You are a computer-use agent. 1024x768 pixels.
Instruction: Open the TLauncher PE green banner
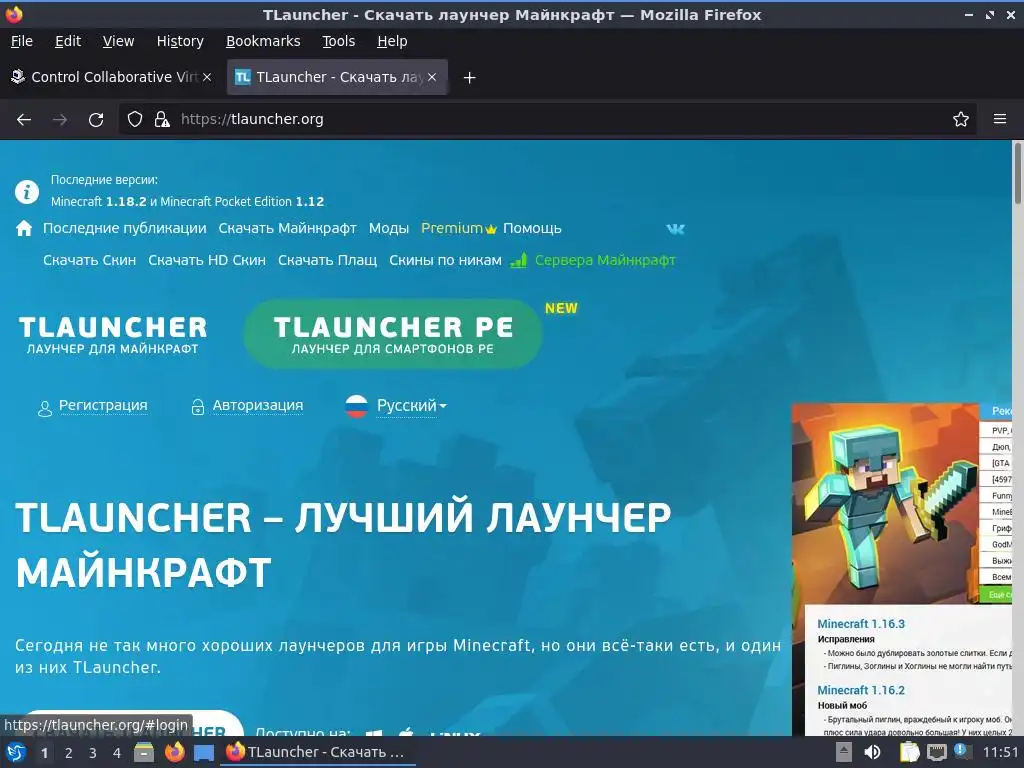click(x=393, y=334)
